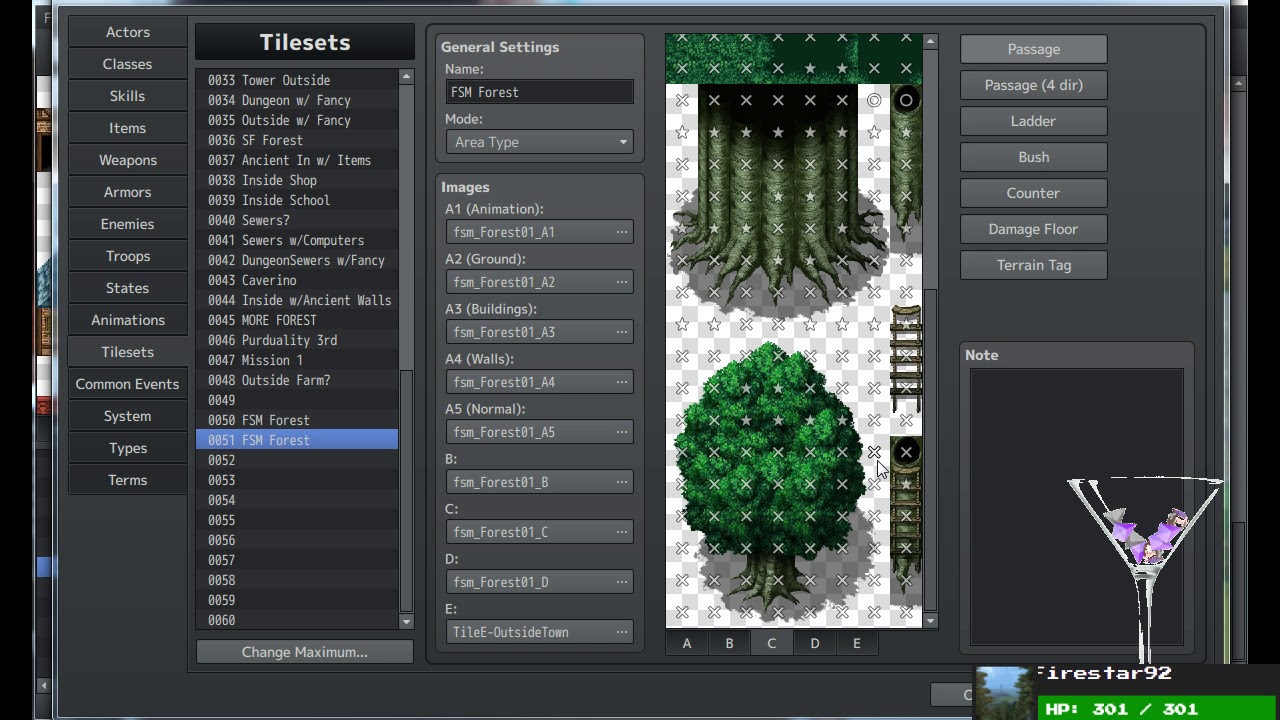Select tileset 0050 FSM Forest

297,420
